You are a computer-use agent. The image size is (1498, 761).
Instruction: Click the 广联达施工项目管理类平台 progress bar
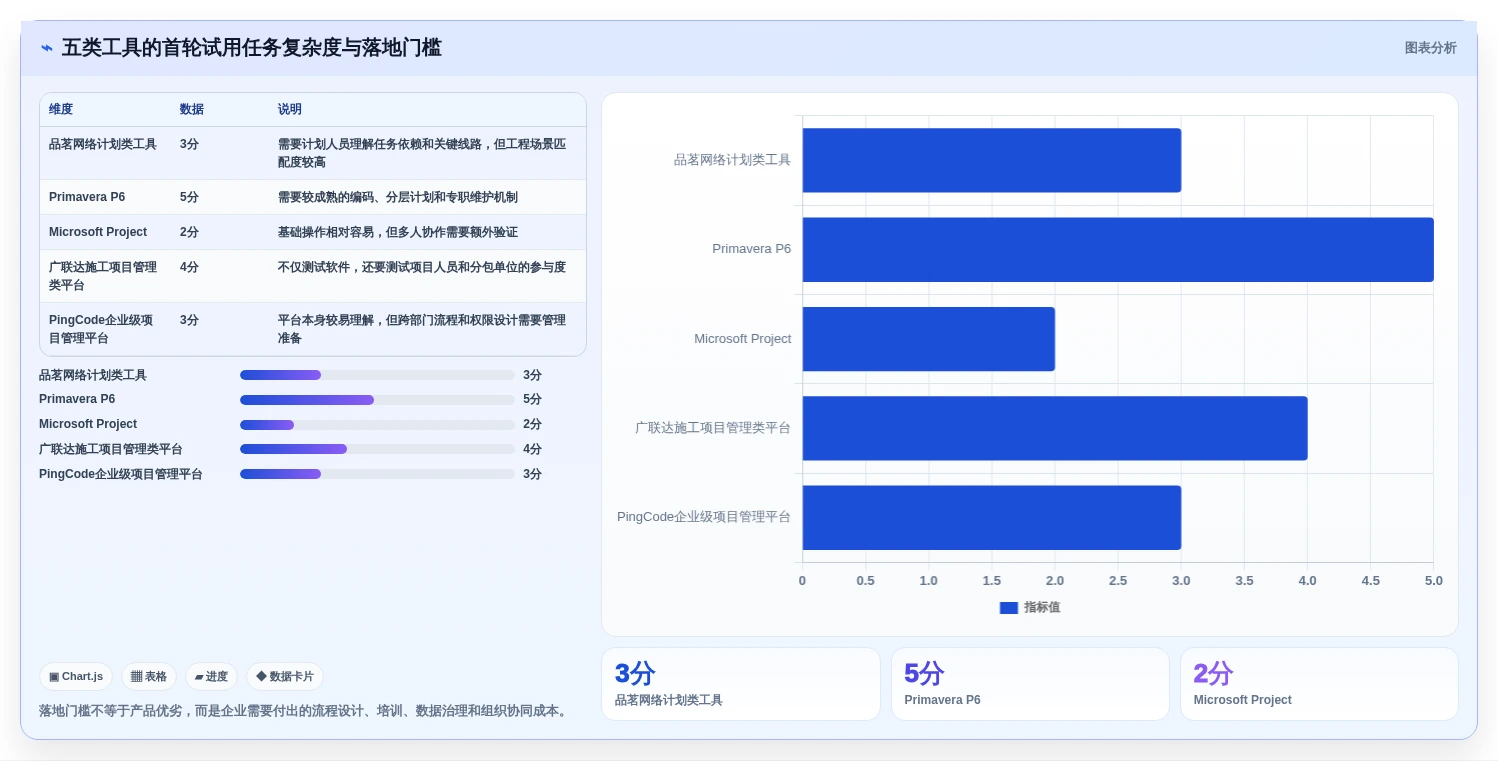point(377,449)
